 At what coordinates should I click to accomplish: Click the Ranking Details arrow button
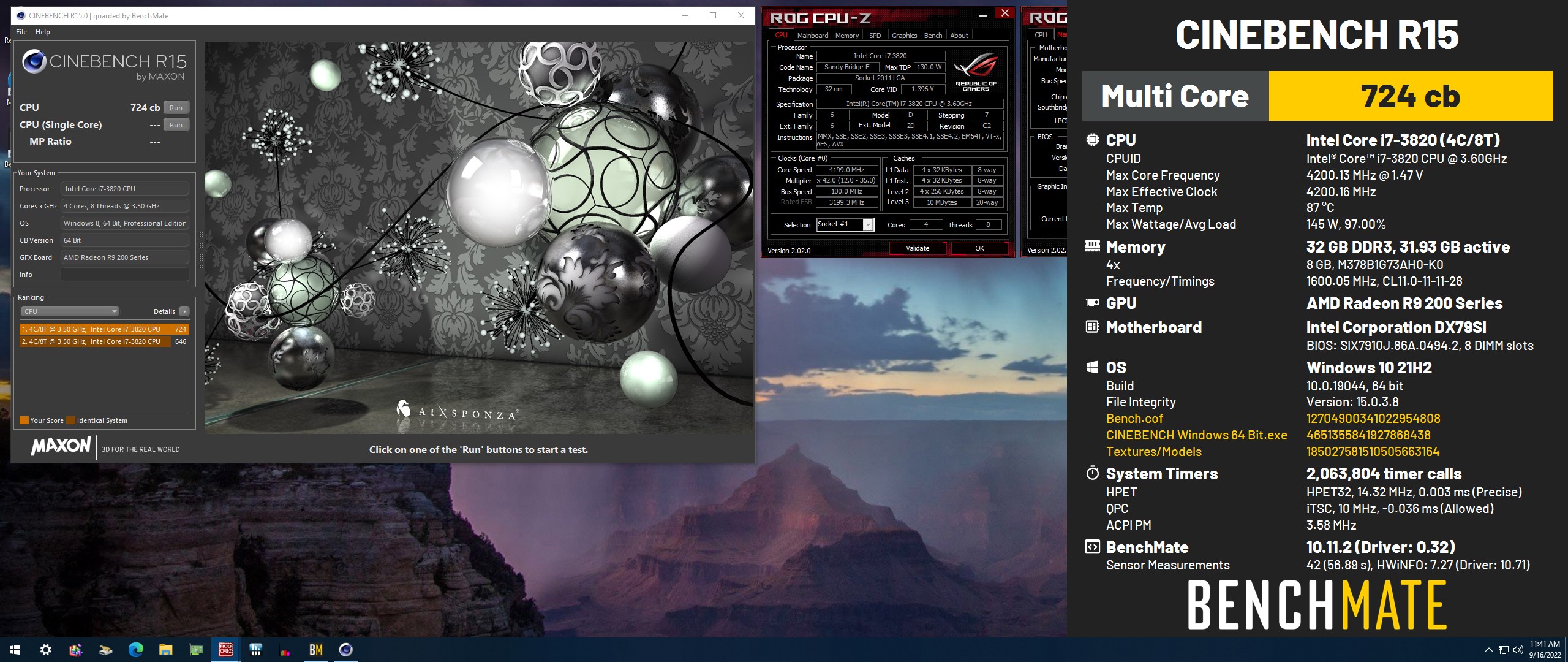(184, 311)
